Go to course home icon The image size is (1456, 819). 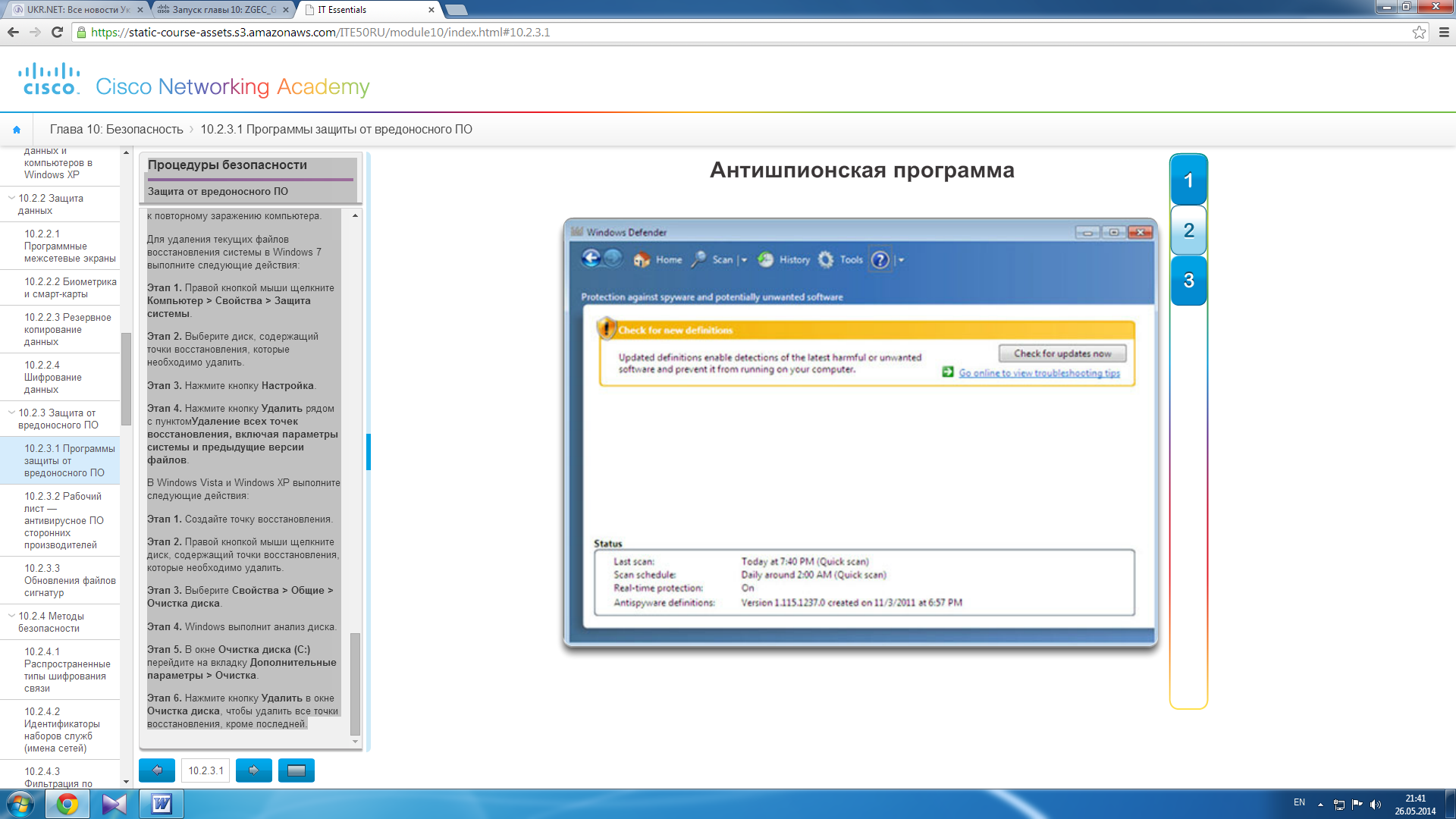click(x=17, y=130)
